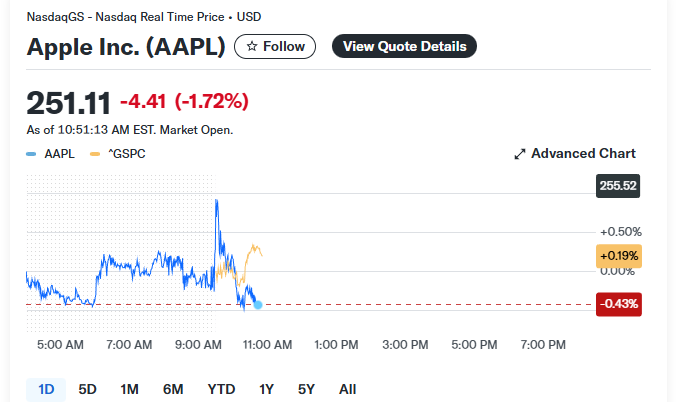Click the Apple Inc. (AAPL) heading
This screenshot has height=402, width=683.
coord(125,47)
